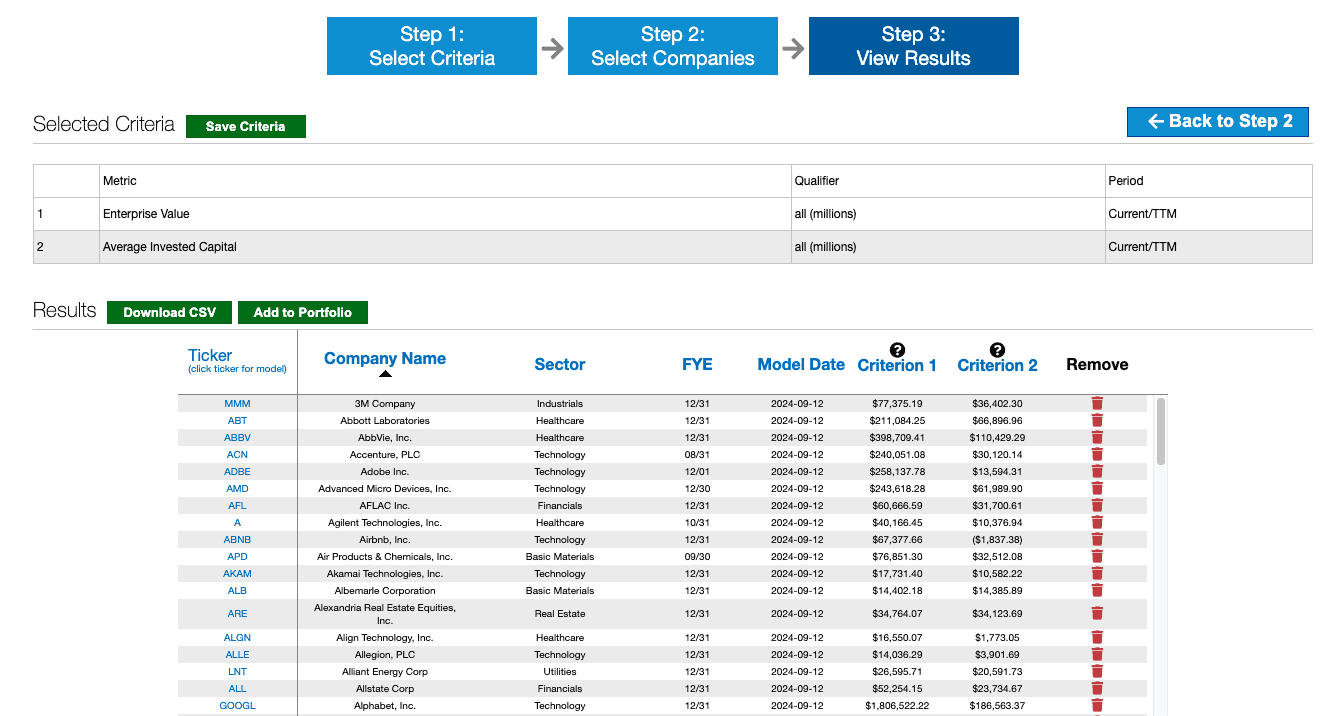Image resolution: width=1338 pixels, height=716 pixels.
Task: Click Alphabet's $1,806,522.22 Criterion 1 value
Action: pyautogui.click(x=897, y=706)
